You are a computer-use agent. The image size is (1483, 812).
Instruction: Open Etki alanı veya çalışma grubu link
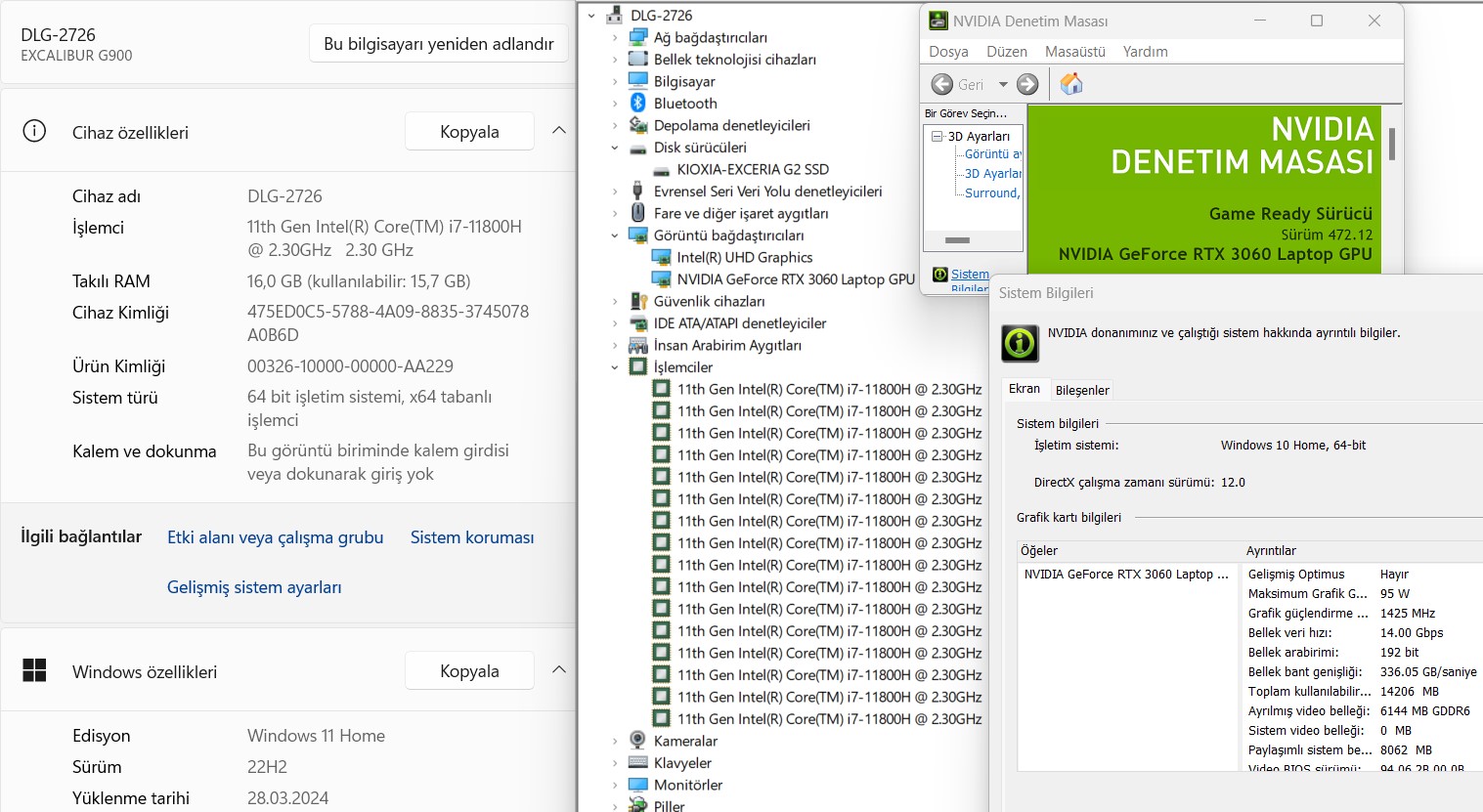[275, 537]
